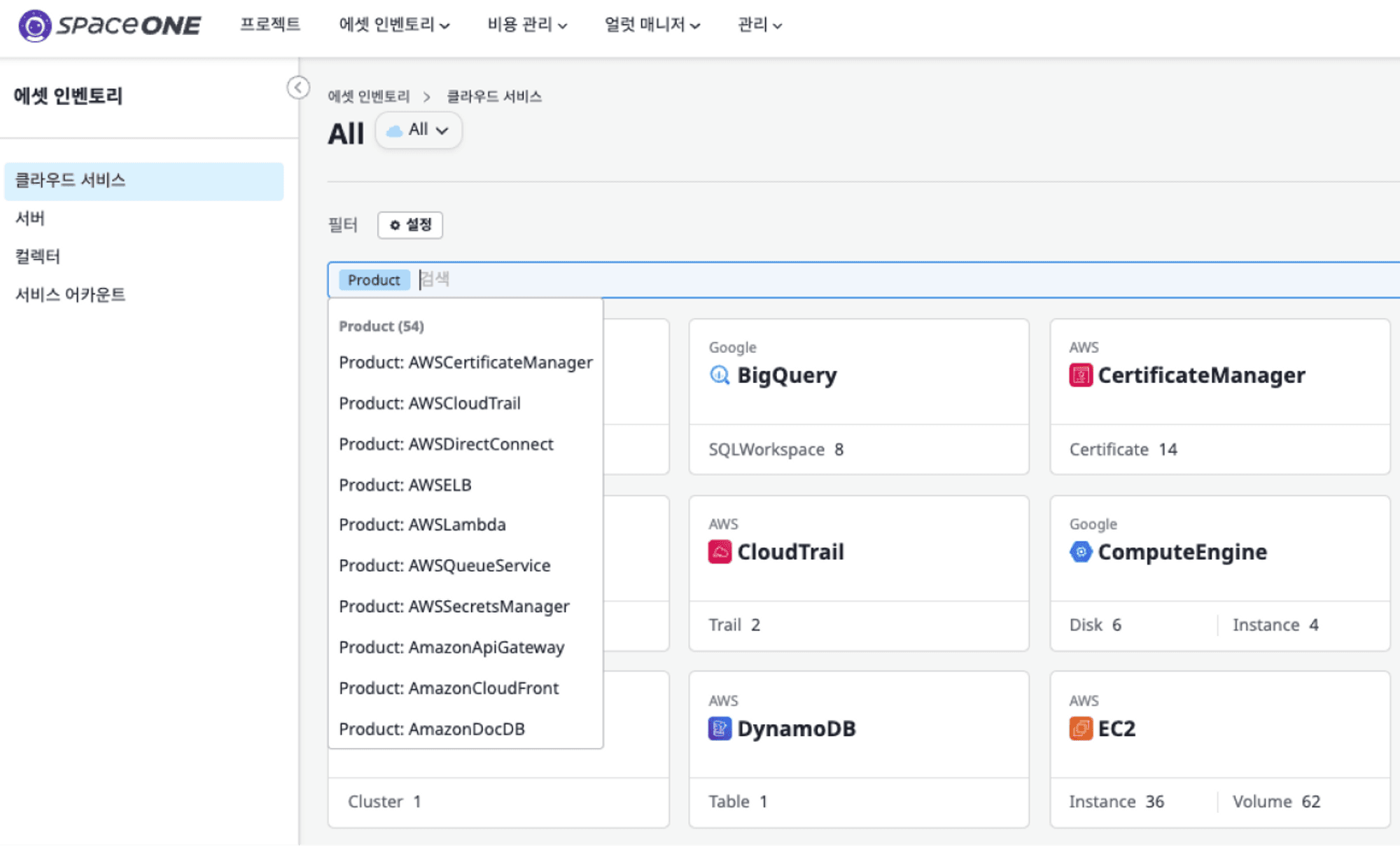Click the BigQuery service icon
The width and height of the screenshot is (1400, 846).
click(720, 375)
